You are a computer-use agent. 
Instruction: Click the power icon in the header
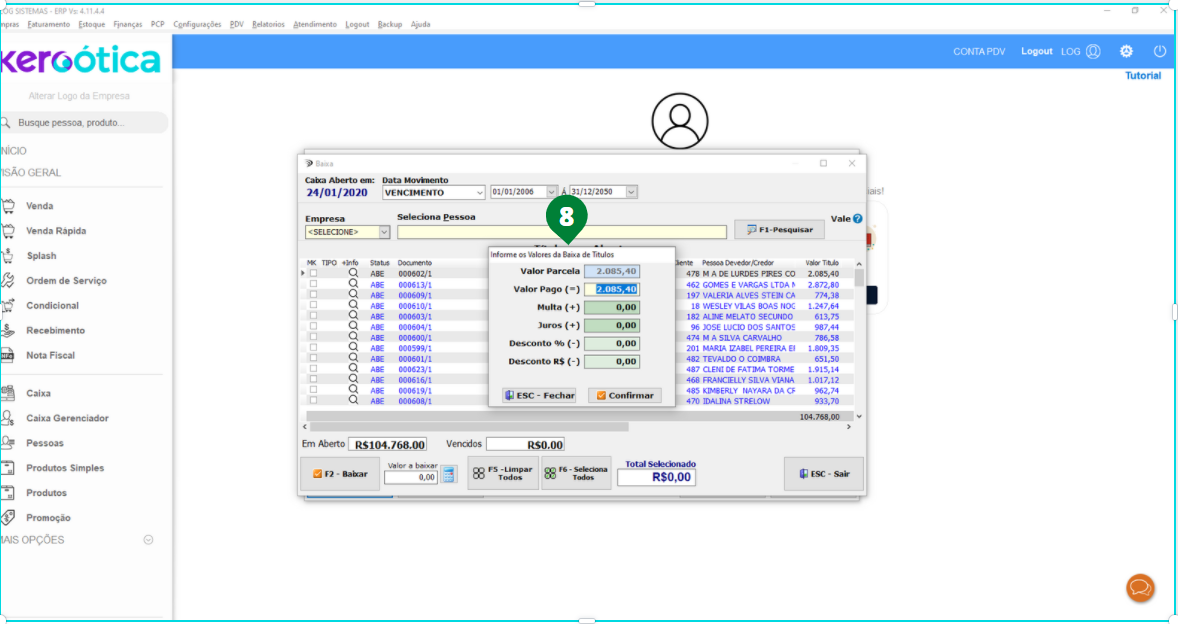coord(1160,51)
